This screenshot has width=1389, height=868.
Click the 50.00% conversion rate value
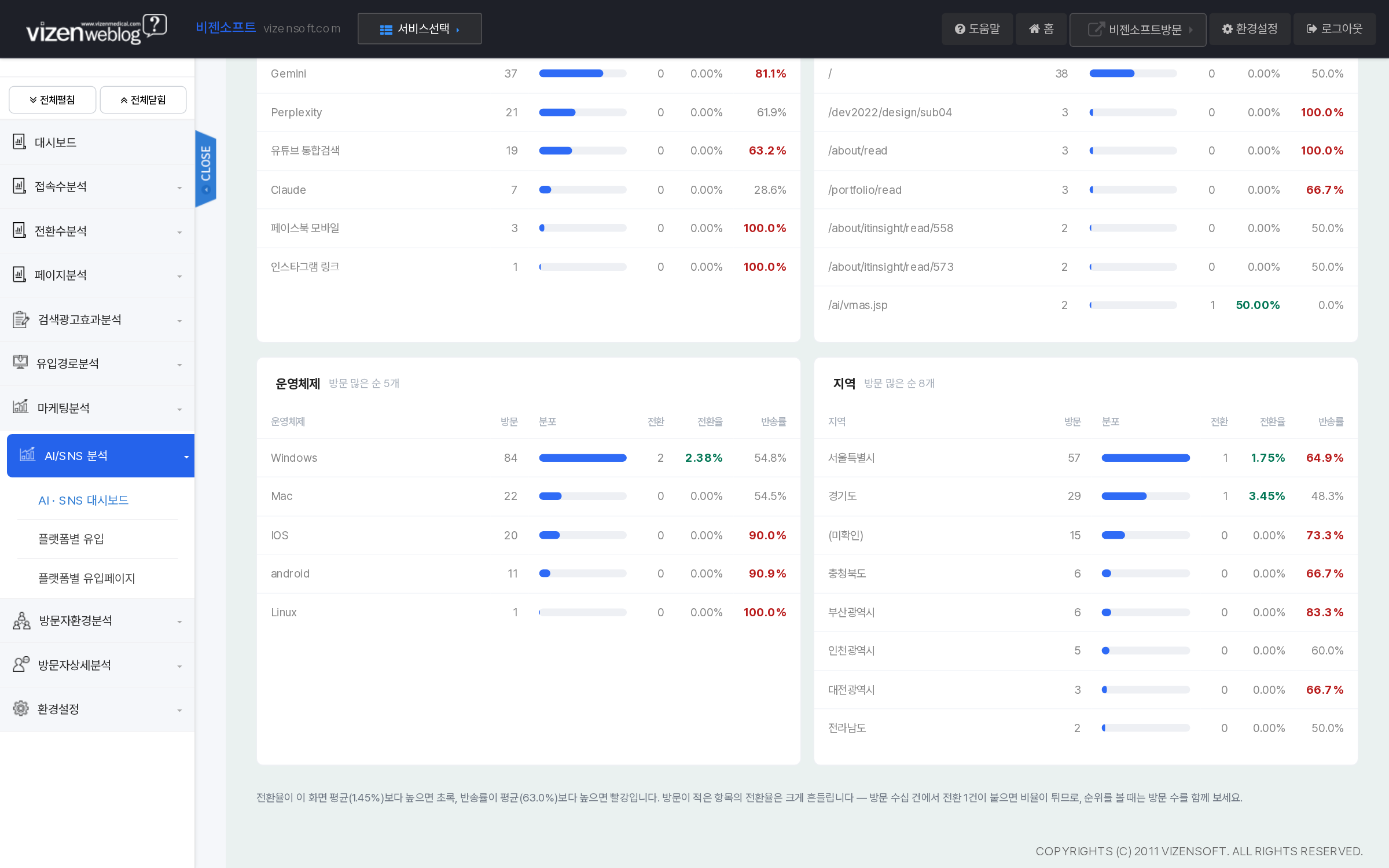[1258, 305]
